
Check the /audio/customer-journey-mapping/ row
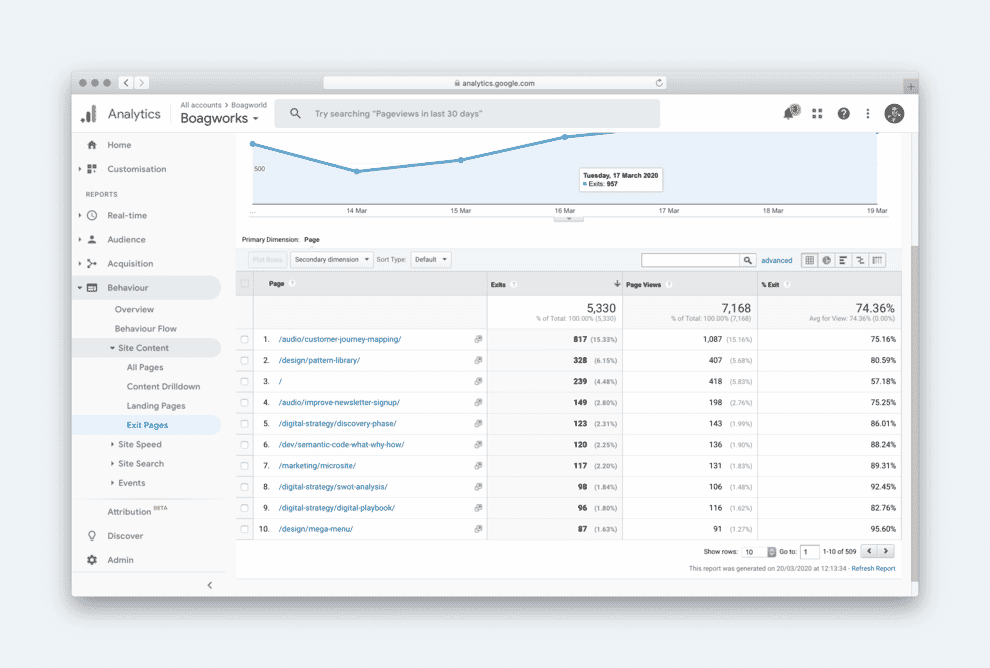244,339
